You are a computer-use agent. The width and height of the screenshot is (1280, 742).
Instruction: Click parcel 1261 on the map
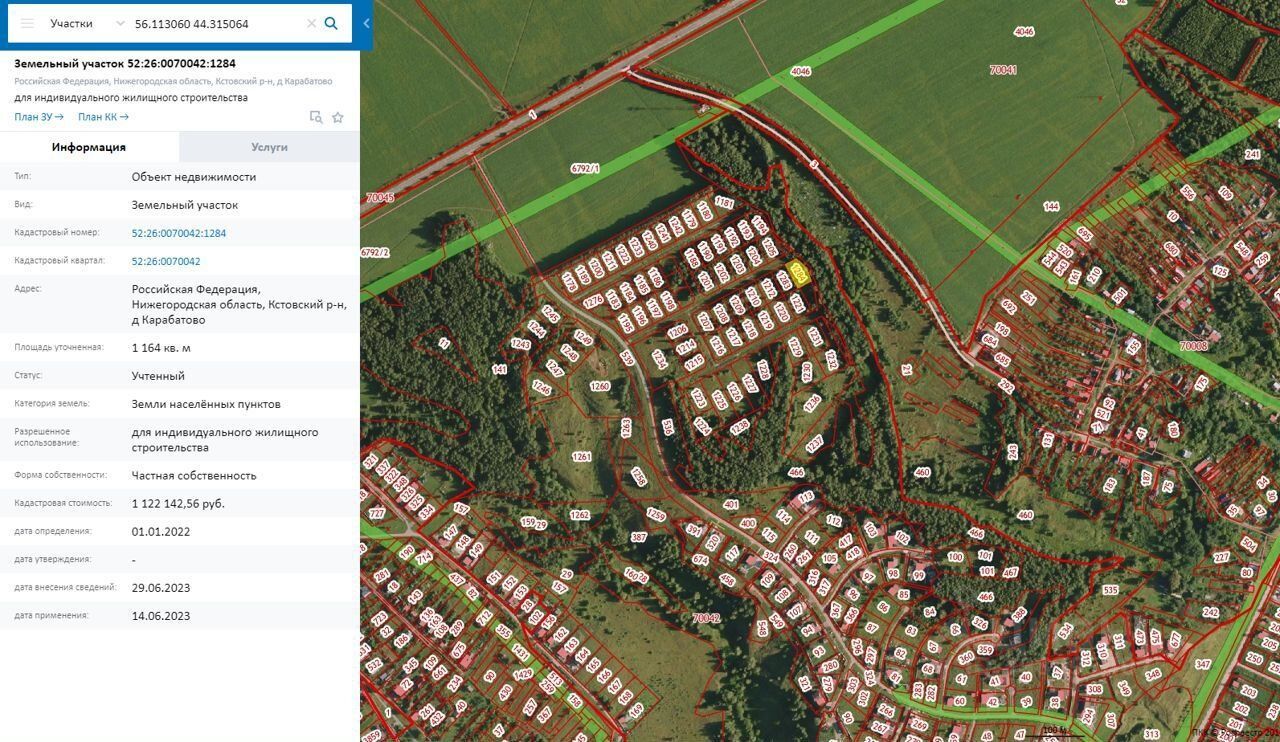tap(581, 456)
